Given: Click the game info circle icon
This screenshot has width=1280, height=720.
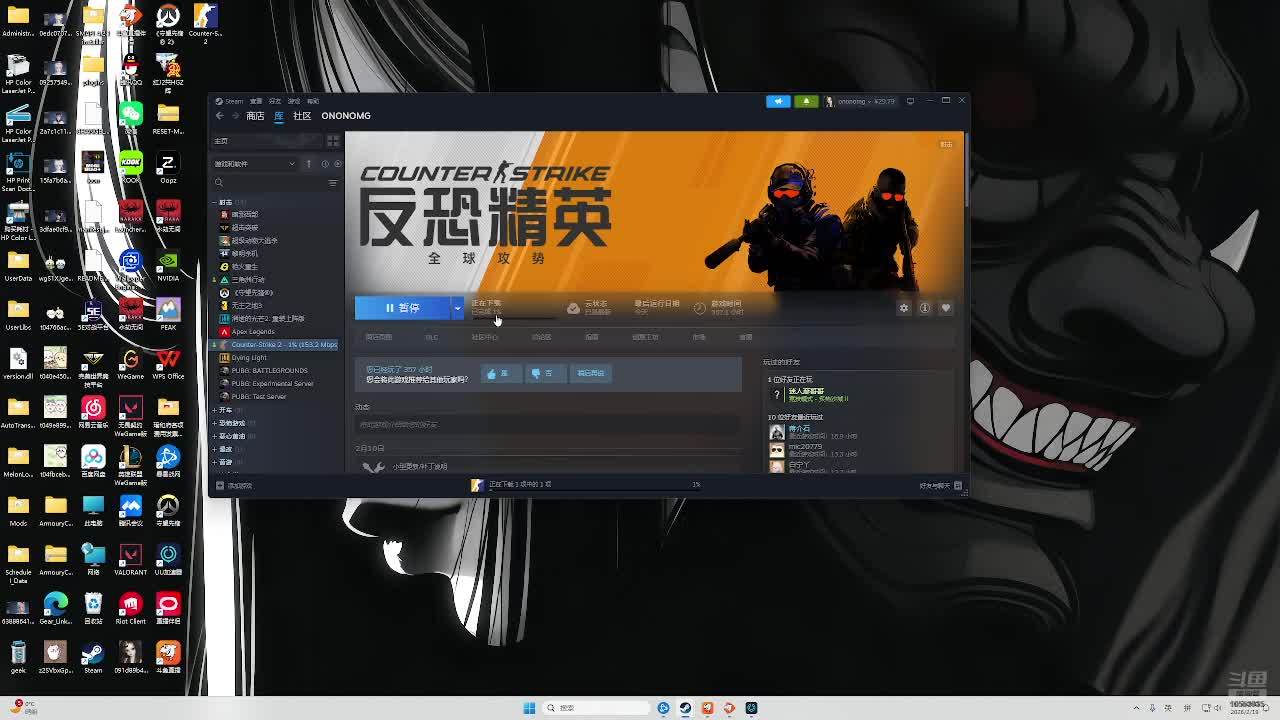Looking at the screenshot, I should [x=924, y=308].
